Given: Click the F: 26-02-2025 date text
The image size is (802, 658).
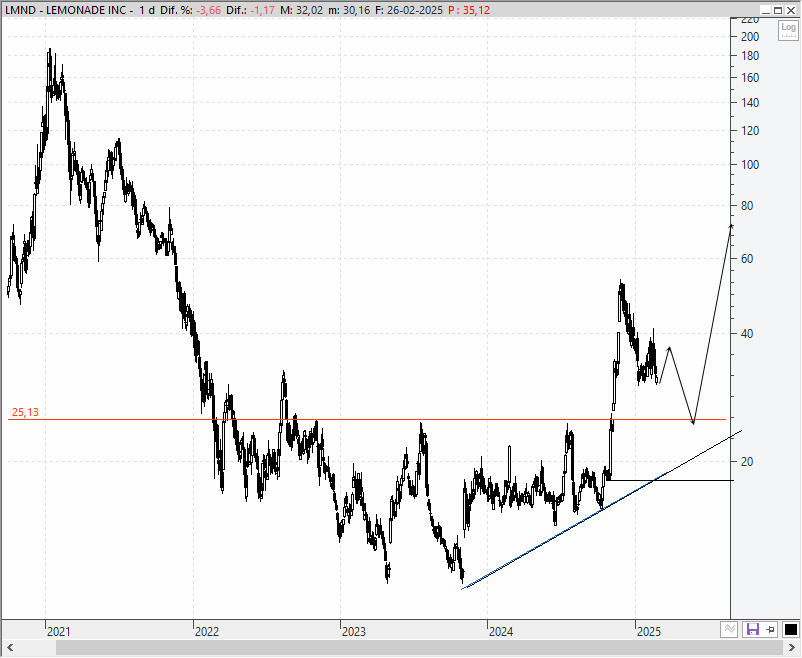Looking at the screenshot, I should pos(409,10).
